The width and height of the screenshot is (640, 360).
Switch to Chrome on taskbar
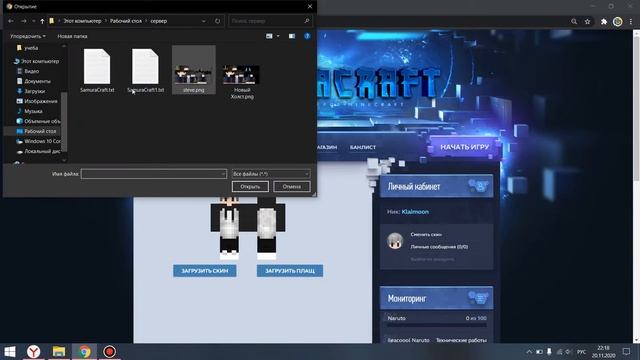pos(84,351)
